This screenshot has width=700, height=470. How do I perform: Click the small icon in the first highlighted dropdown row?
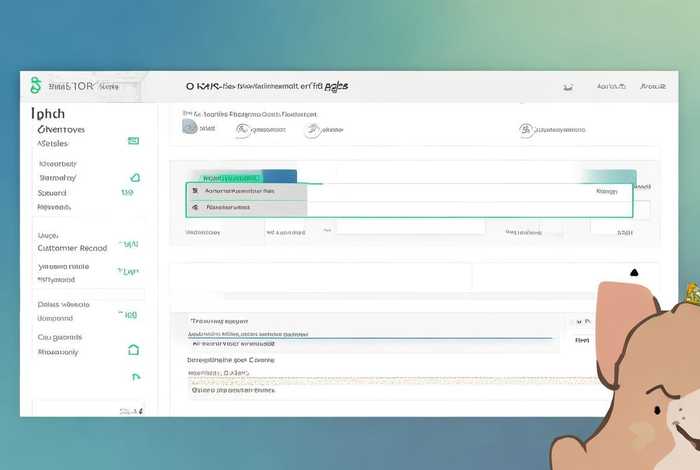tap(196, 190)
